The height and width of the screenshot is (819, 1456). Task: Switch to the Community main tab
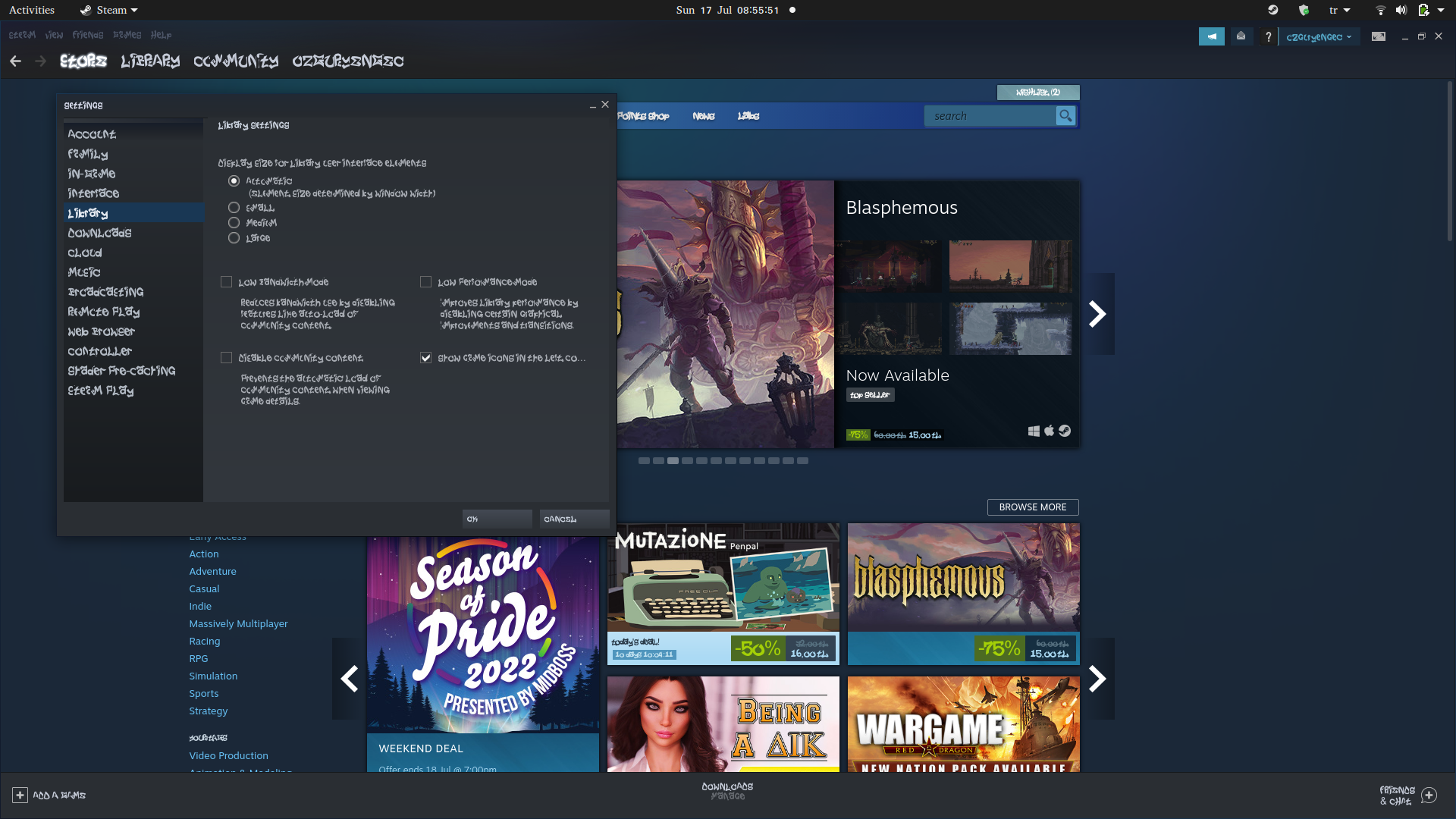tap(236, 61)
